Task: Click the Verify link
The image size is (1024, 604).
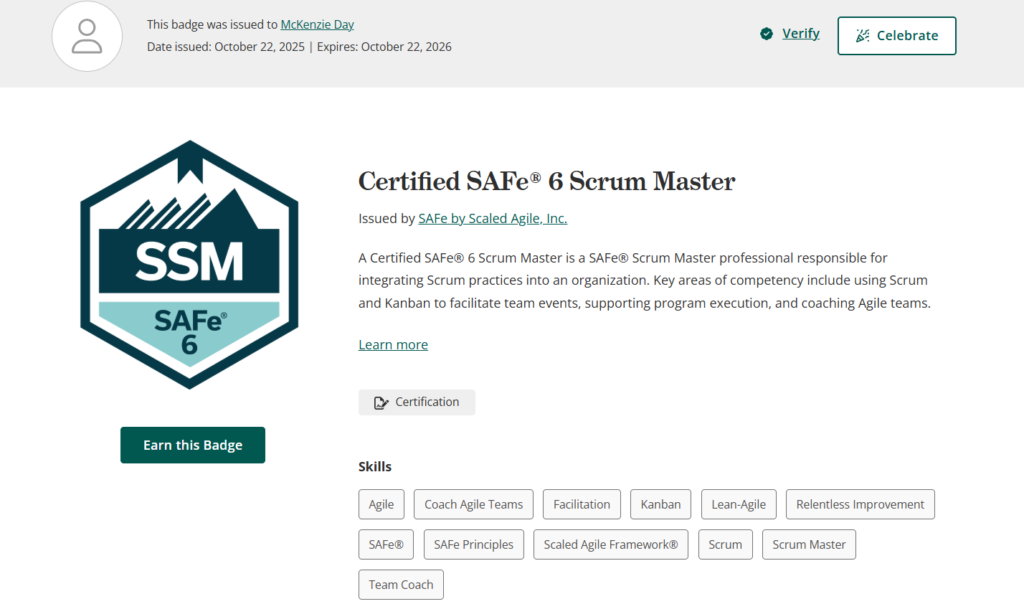Action: pos(800,34)
